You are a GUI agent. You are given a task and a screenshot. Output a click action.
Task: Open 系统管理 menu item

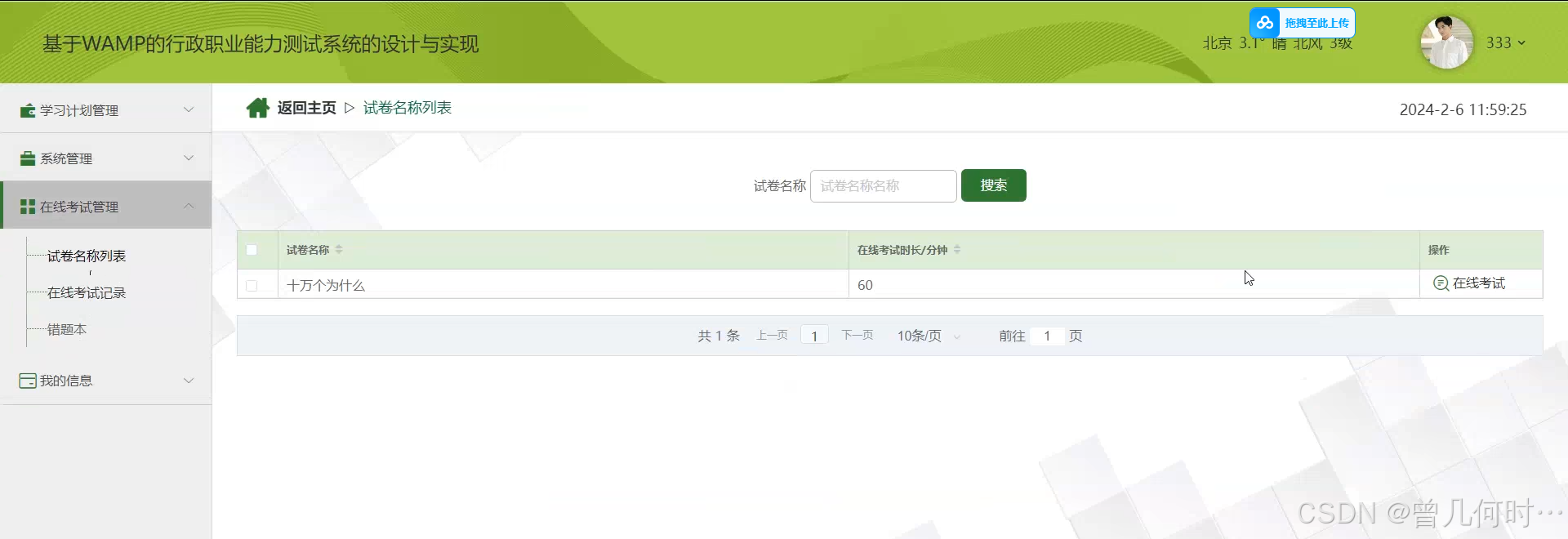106,158
